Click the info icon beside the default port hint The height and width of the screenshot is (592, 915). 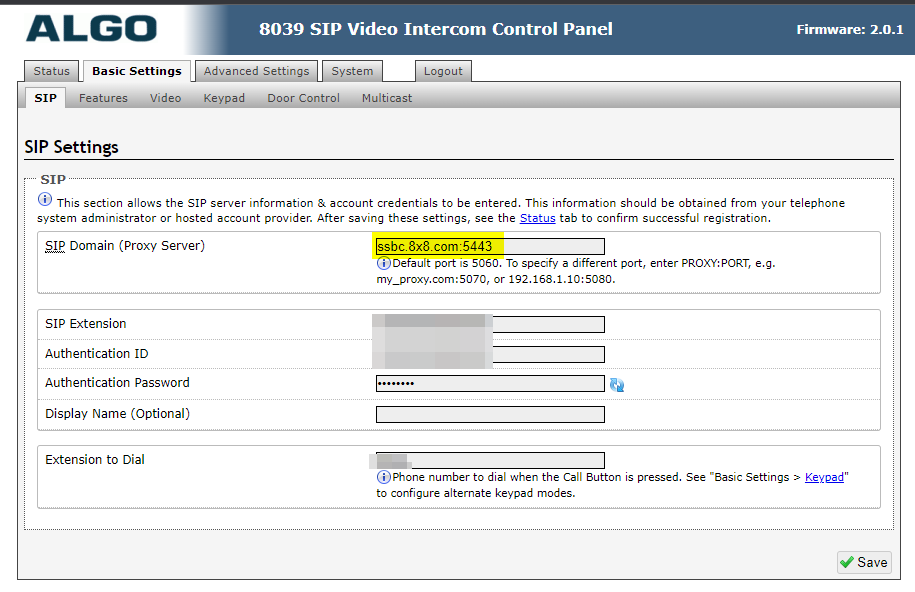[x=383, y=263]
